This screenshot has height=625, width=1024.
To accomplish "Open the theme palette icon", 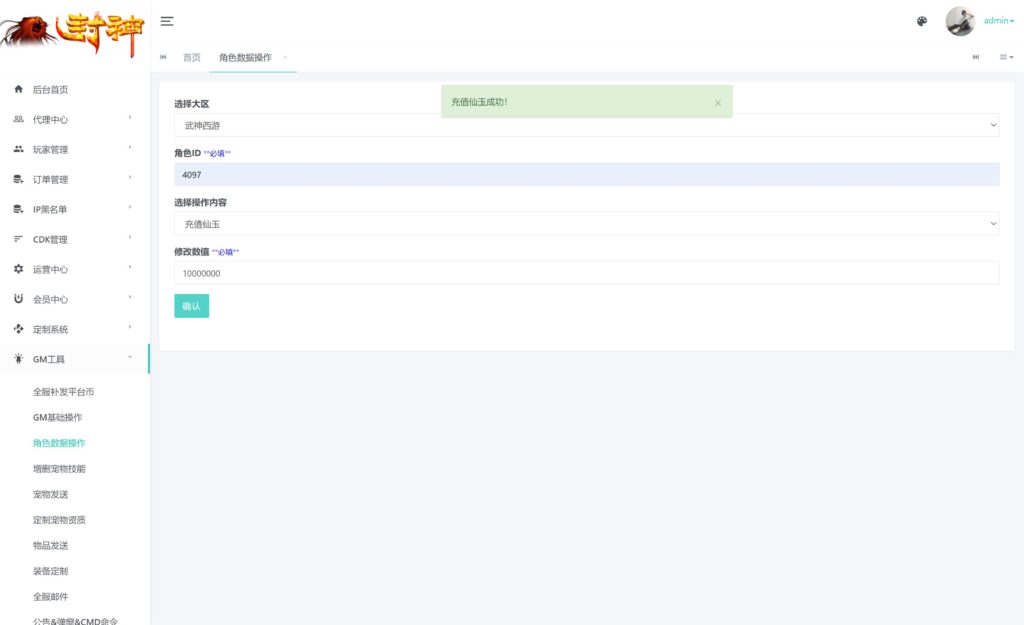I will (922, 21).
